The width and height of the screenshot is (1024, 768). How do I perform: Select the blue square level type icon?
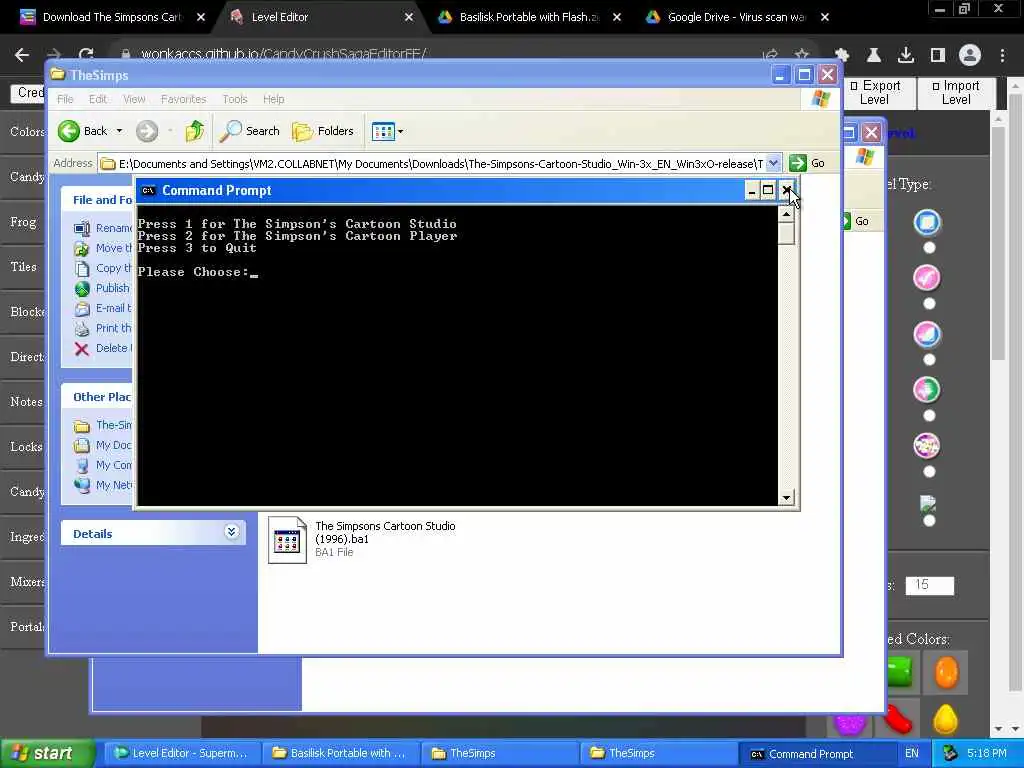click(927, 223)
